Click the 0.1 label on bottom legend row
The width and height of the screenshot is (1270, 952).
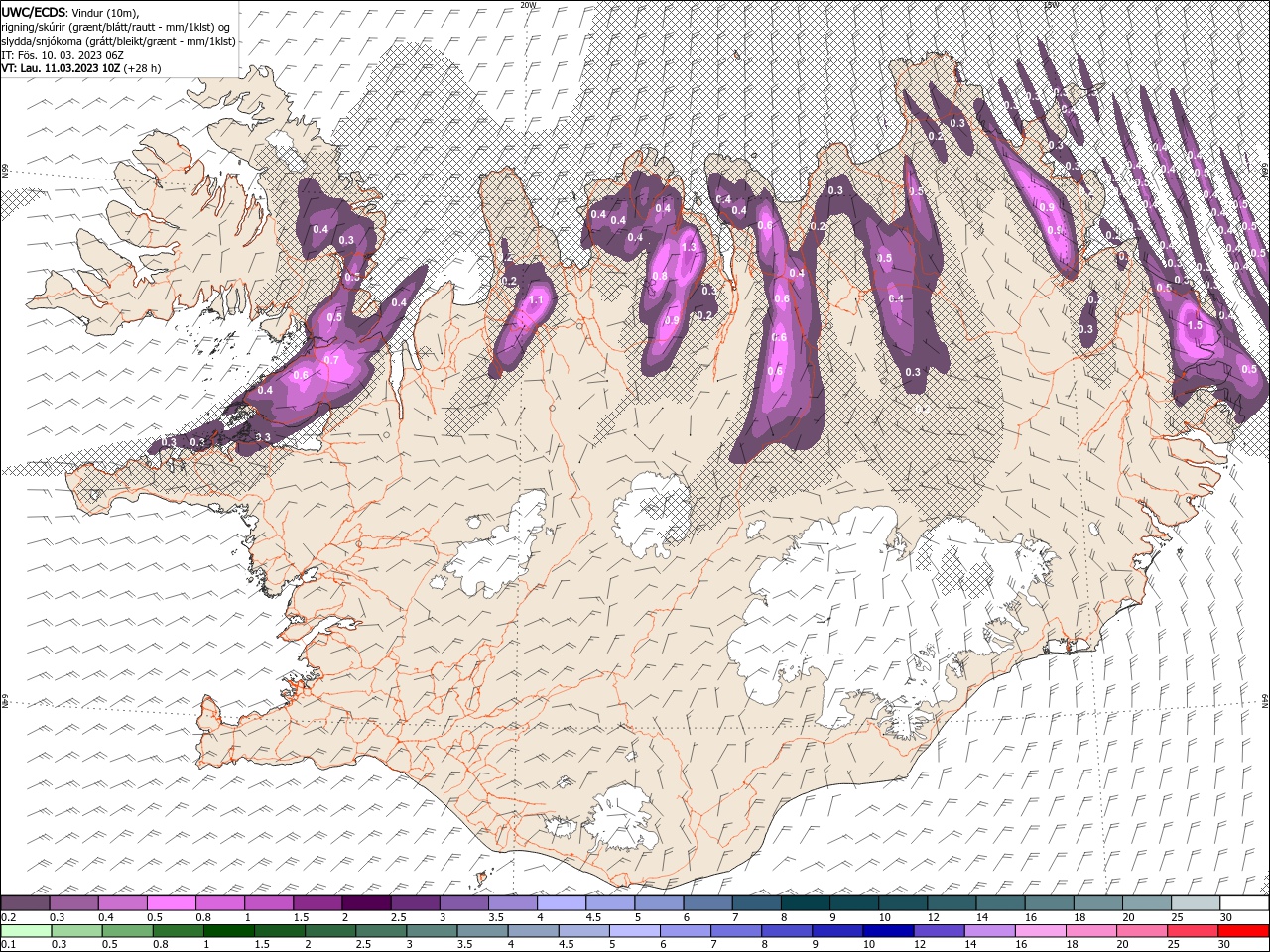click(x=8, y=945)
